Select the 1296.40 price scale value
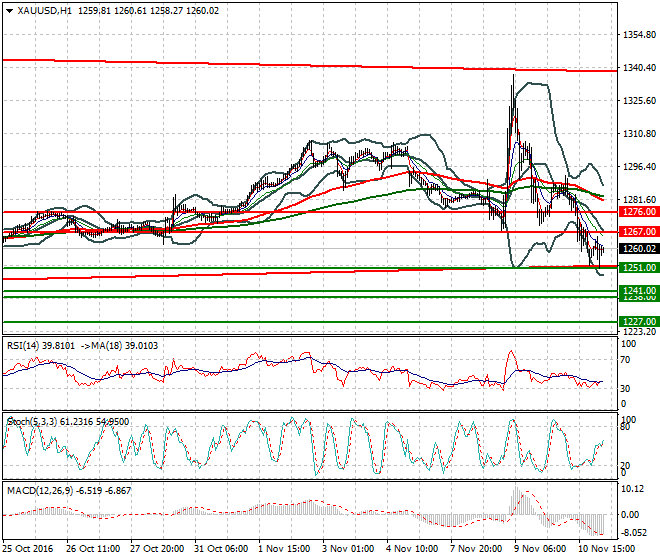The width and height of the screenshot is (660, 560). (639, 167)
